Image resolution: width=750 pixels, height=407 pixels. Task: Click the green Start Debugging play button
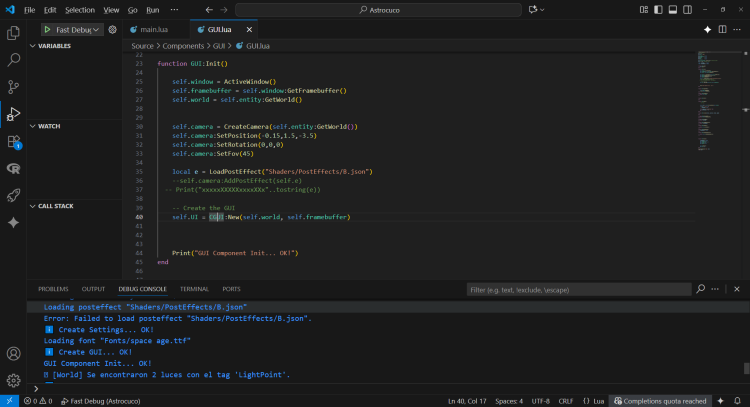click(x=46, y=30)
